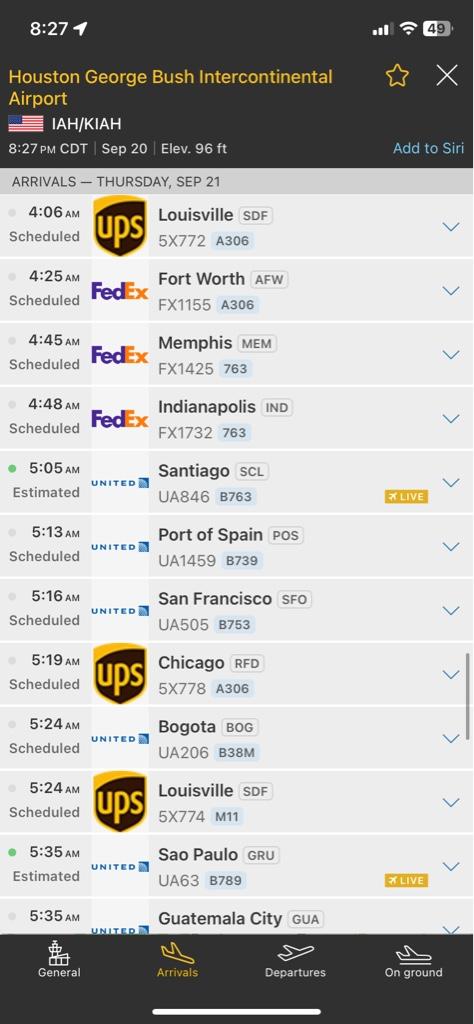Tap the UPS logo for flight 5X772
Viewport: 474px width, 1024px height.
(x=120, y=225)
